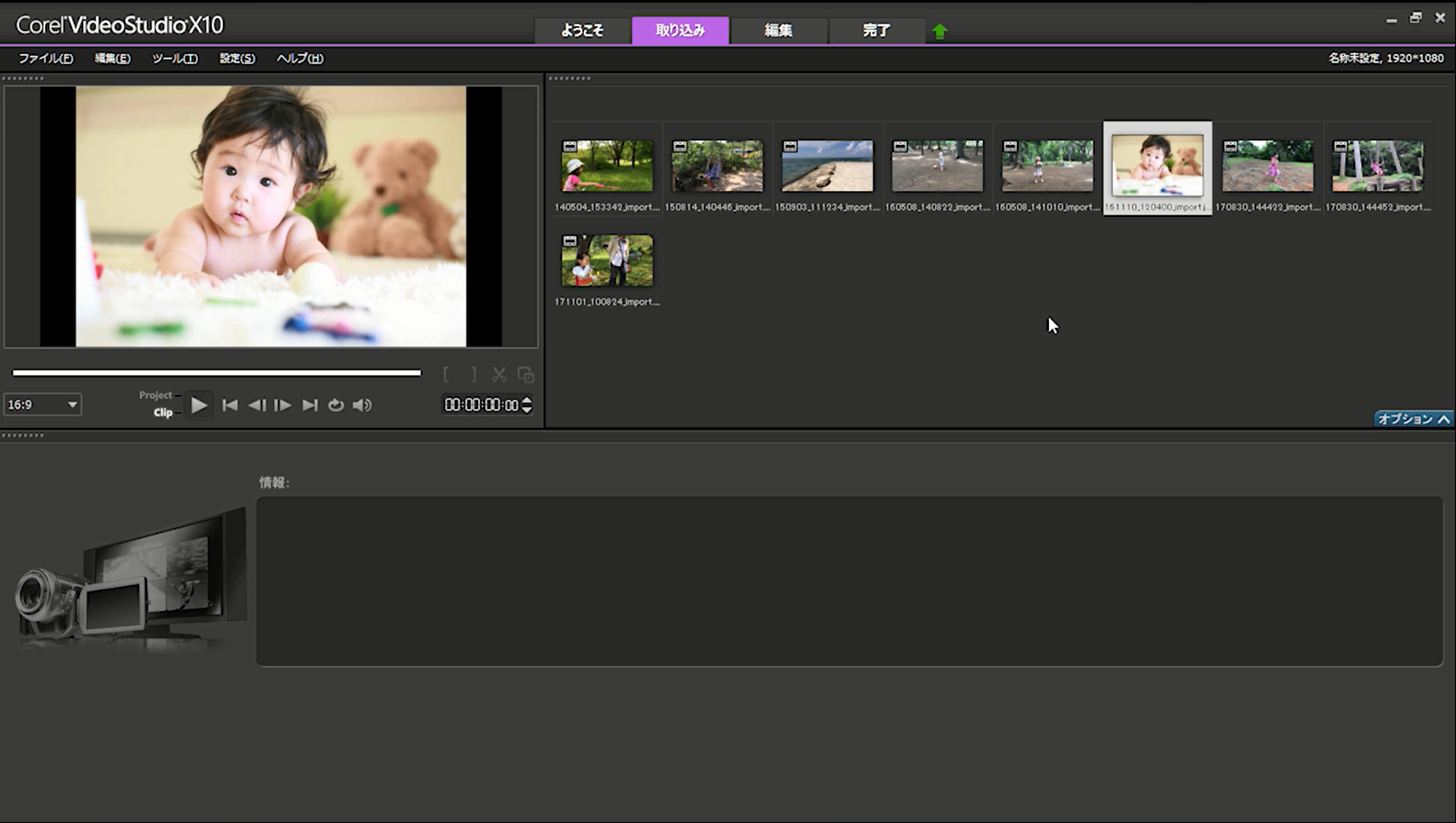Screen dimensions: 1456x823
Task: Switch preview to Project mode
Action: pyautogui.click(x=155, y=395)
